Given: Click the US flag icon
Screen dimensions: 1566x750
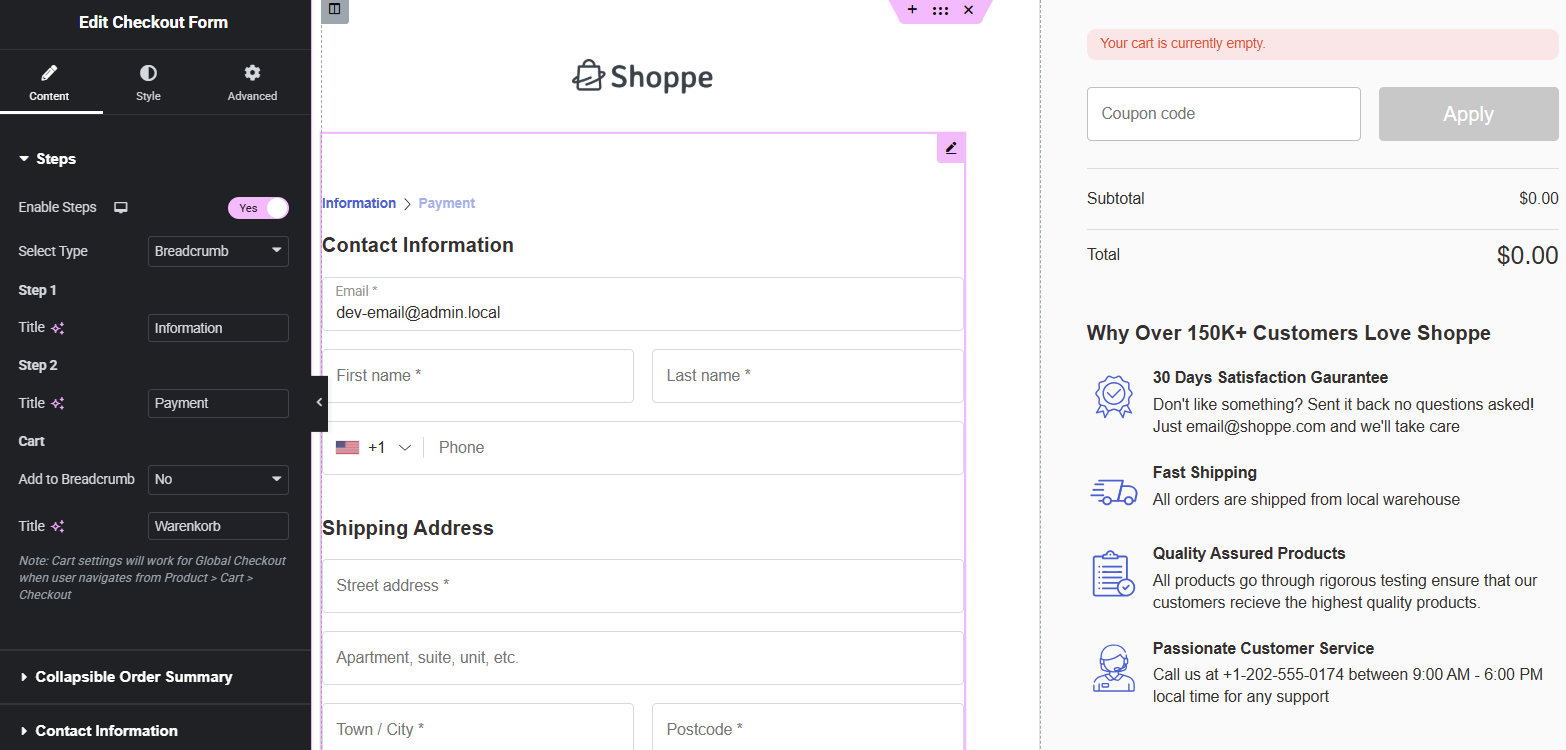Looking at the screenshot, I should coord(347,448).
